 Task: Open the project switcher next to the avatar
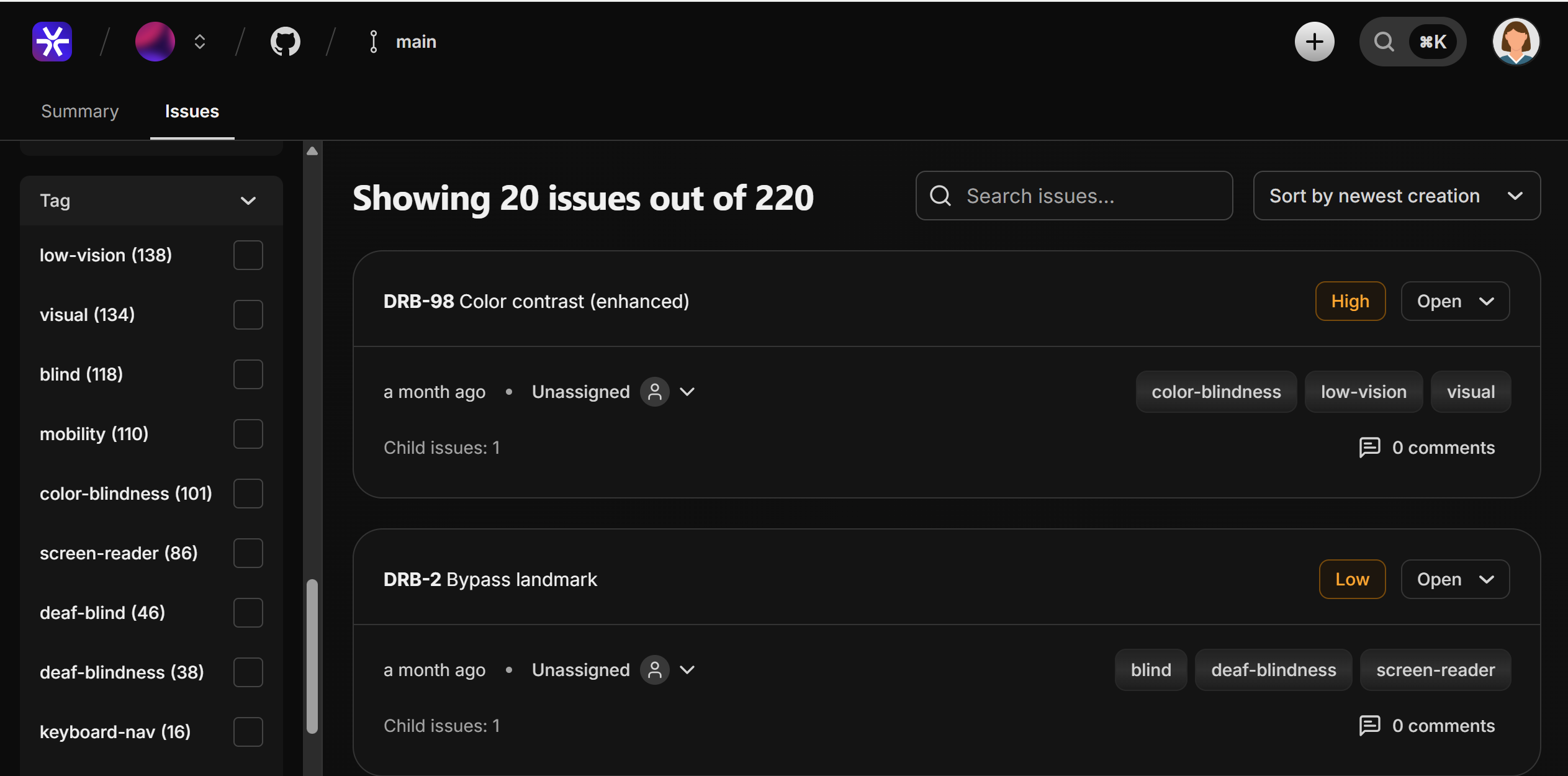coord(199,41)
